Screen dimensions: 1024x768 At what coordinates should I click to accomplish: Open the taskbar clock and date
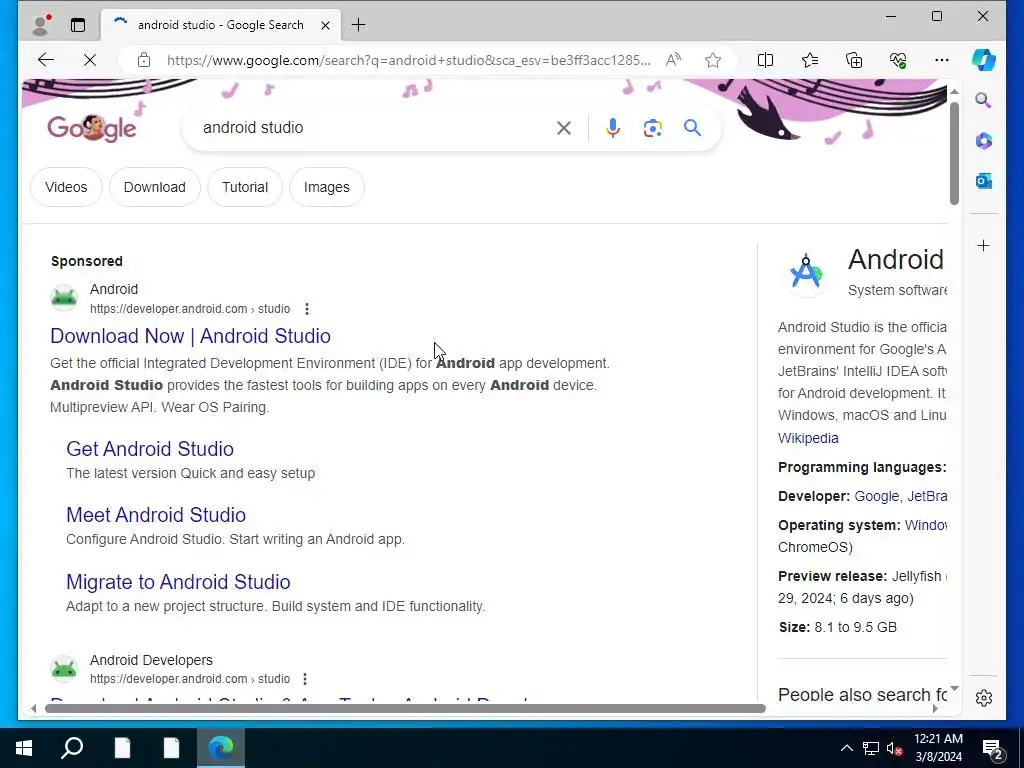(x=938, y=748)
